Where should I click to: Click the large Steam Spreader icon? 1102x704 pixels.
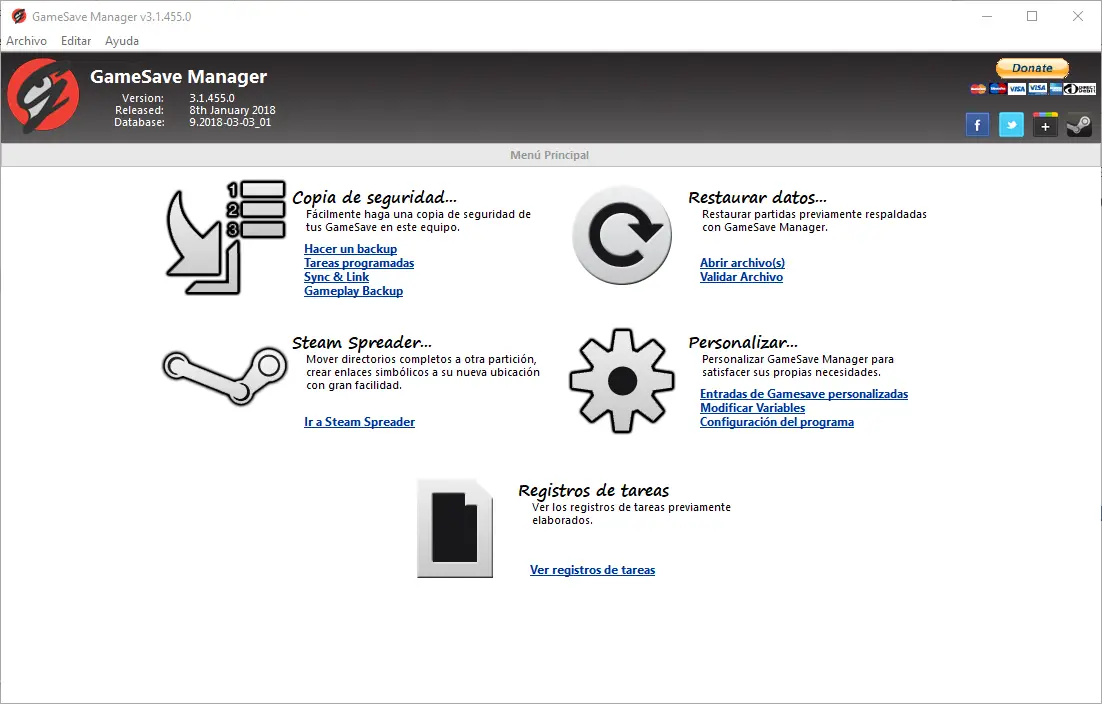[225, 376]
